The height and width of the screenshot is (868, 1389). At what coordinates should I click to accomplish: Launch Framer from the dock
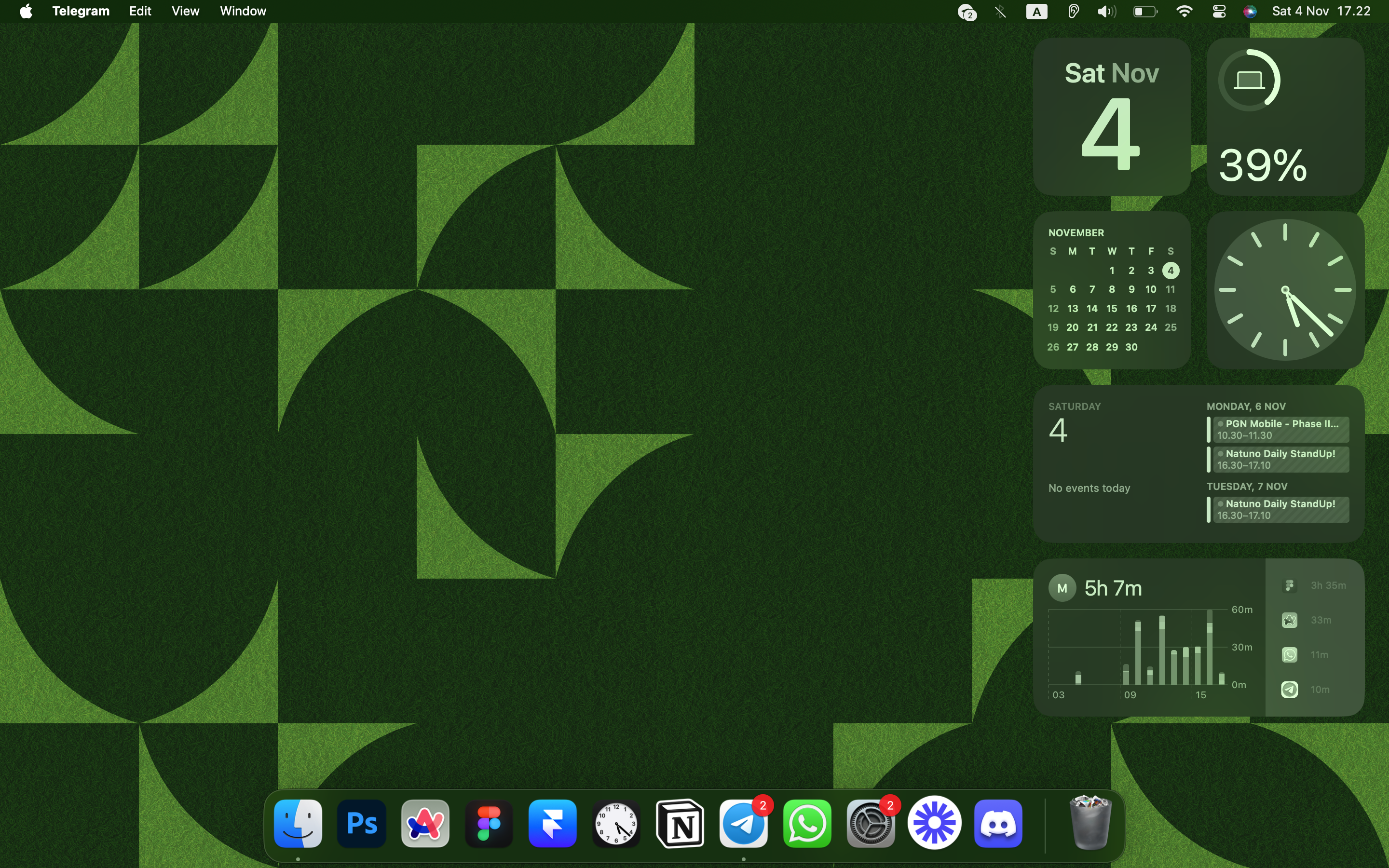pos(553,823)
